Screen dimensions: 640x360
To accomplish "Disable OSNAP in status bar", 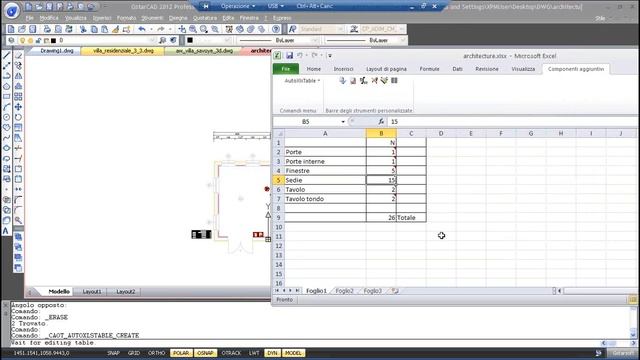I will tap(205, 353).
